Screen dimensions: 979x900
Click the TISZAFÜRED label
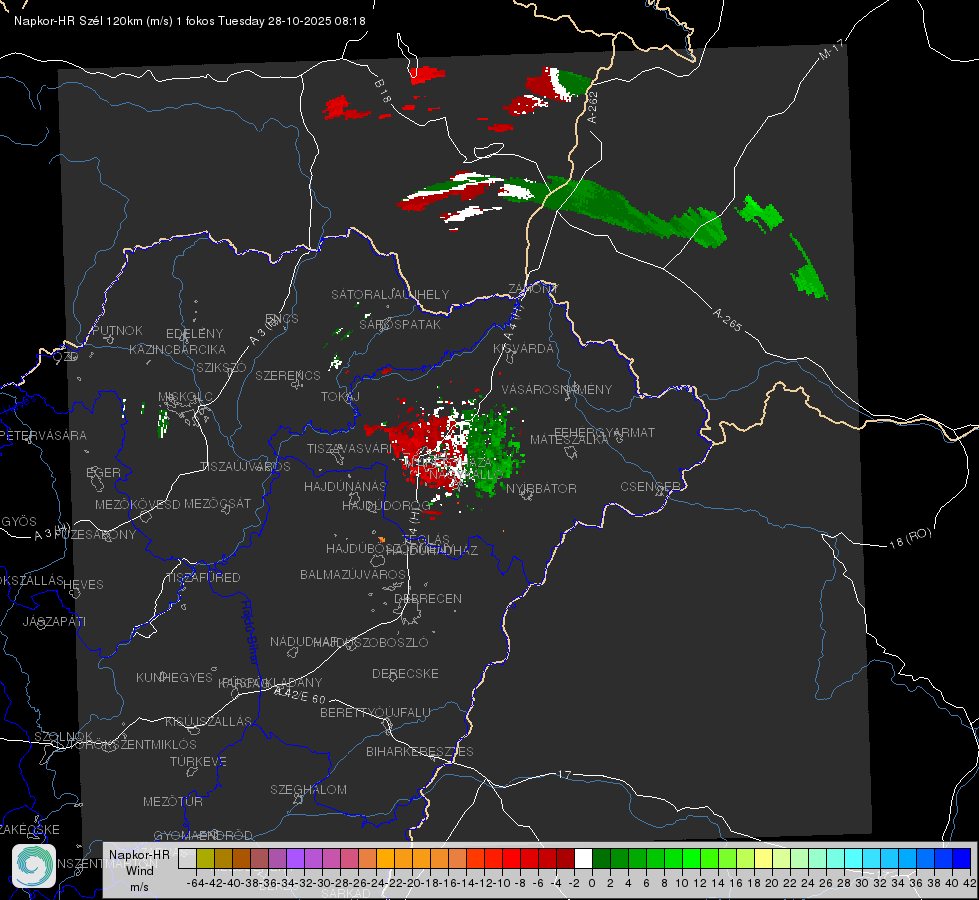point(203,578)
